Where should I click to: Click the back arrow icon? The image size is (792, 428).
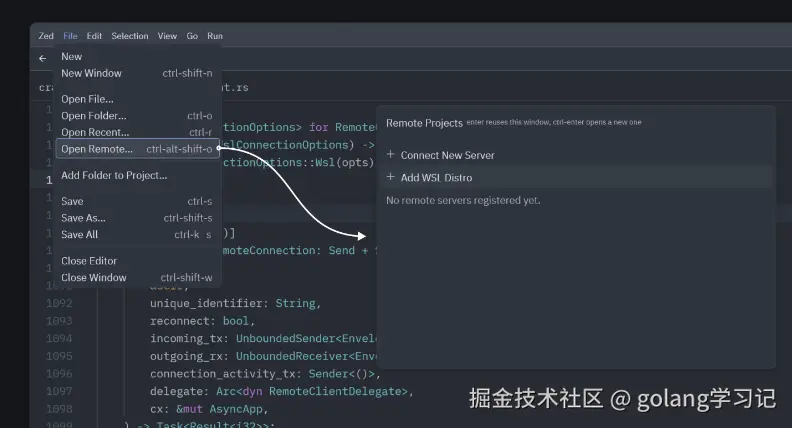tap(42, 59)
